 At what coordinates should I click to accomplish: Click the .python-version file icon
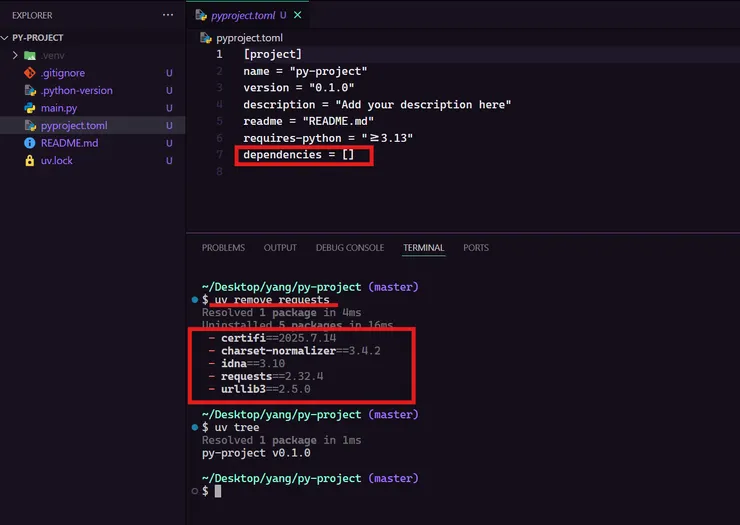[x=30, y=90]
